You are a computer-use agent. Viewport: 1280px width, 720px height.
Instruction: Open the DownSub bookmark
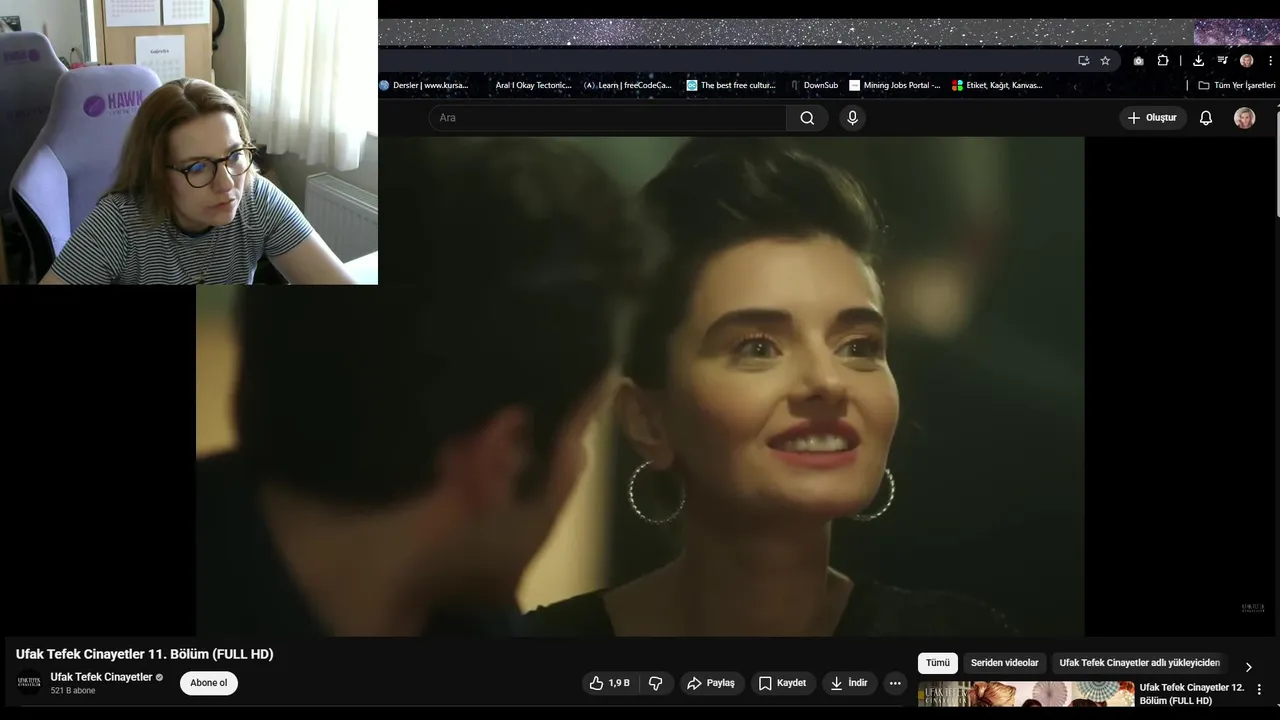[814, 85]
